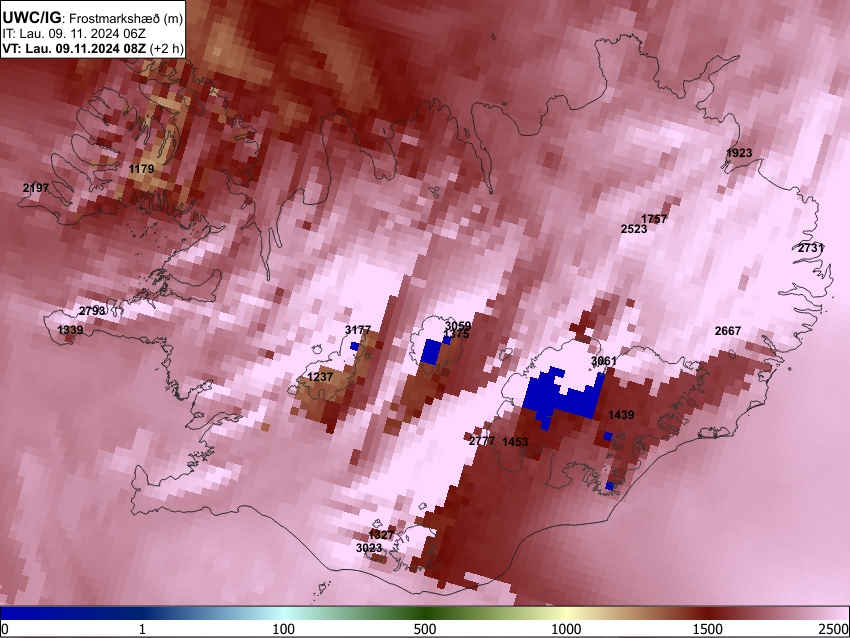Click the legend tick label 1000

566,629
